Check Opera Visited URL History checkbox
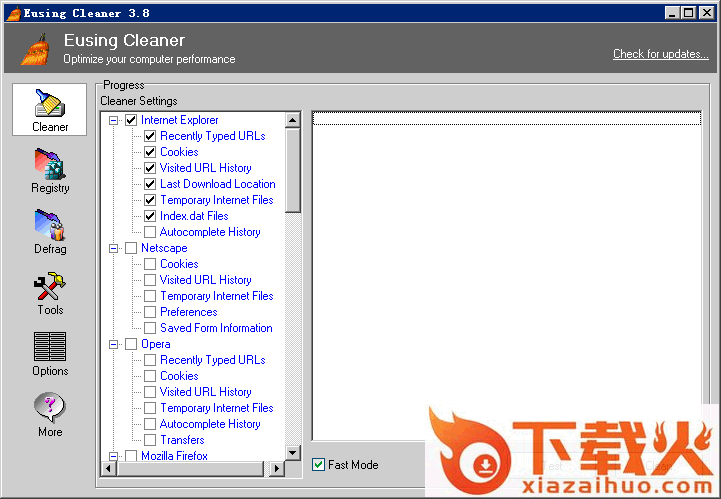This screenshot has height=499, width=721. click(150, 392)
